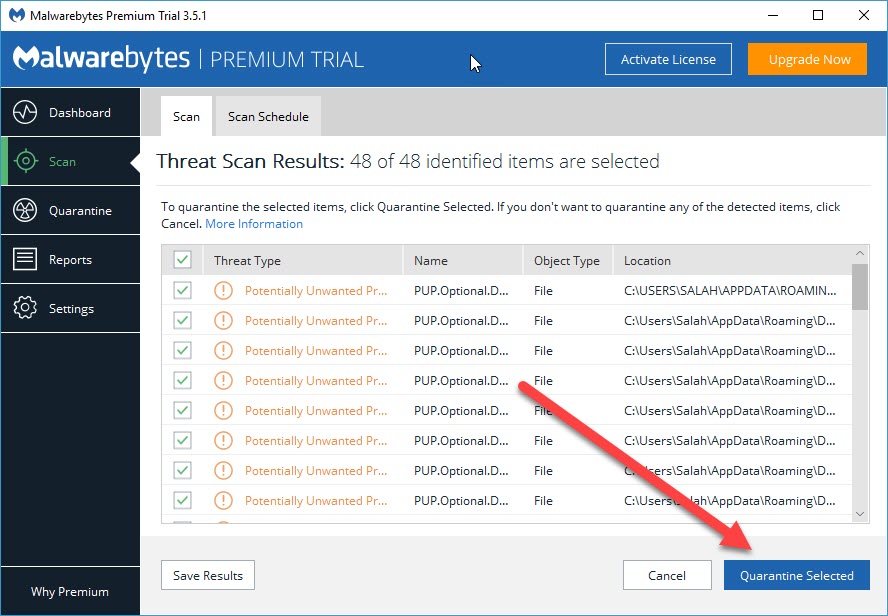Open the Reports list icon in sidebar
Screen dimensions: 888x616
coord(25,259)
